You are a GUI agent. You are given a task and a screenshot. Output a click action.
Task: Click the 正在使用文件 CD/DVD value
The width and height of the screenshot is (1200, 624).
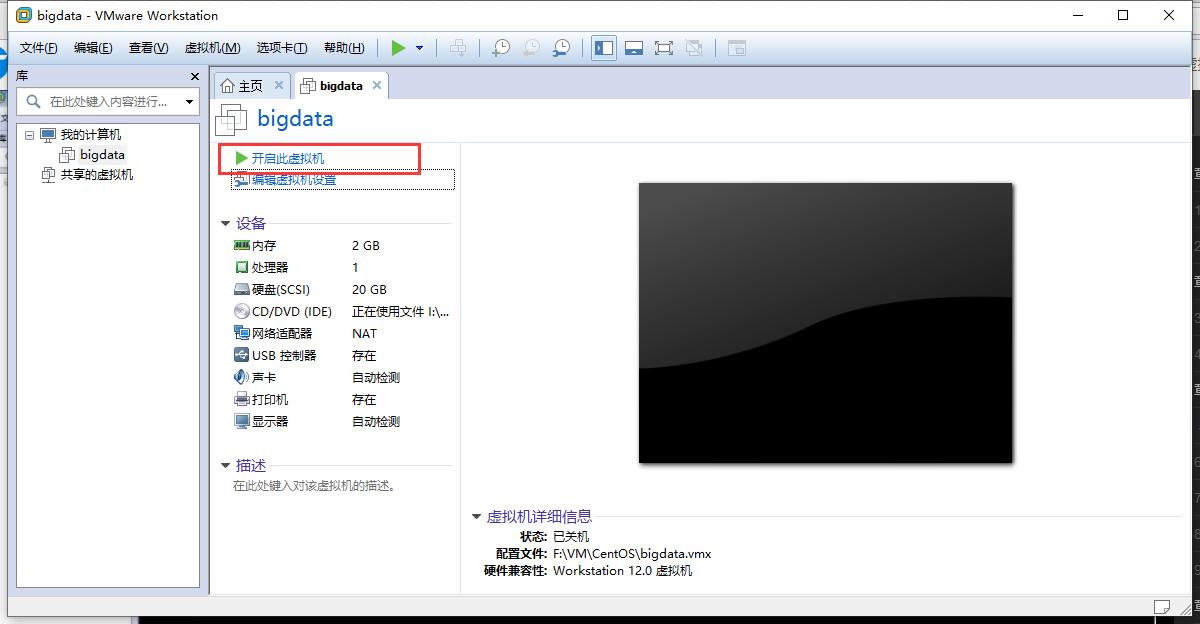(x=401, y=311)
